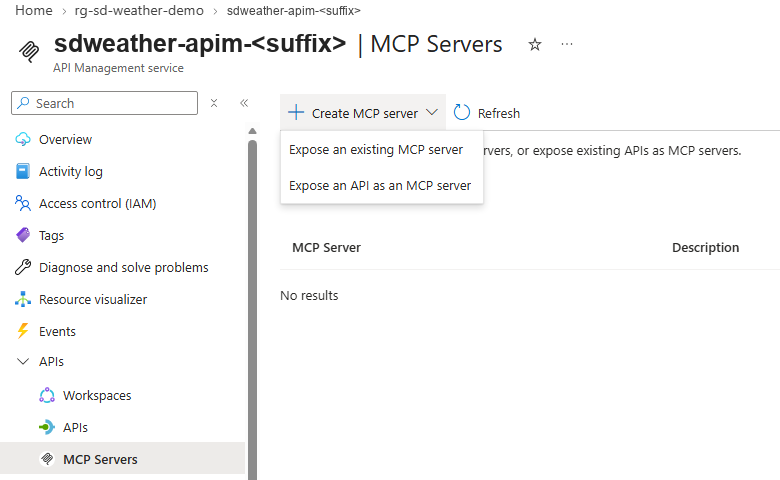Go to Home breadcrumb

point(33,10)
